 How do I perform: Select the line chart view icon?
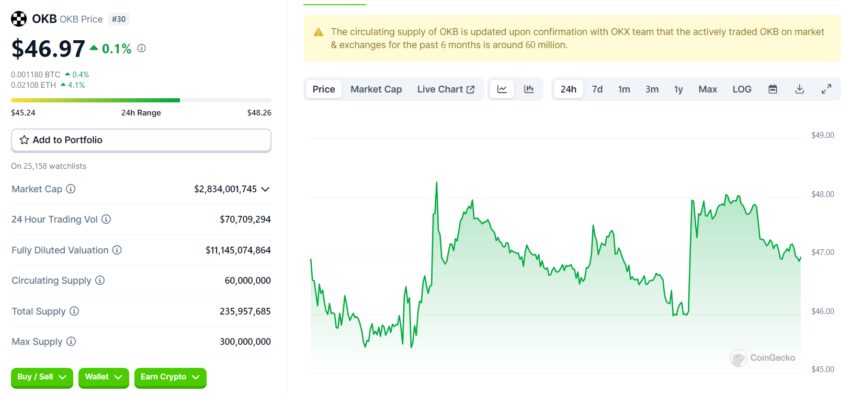(502, 89)
